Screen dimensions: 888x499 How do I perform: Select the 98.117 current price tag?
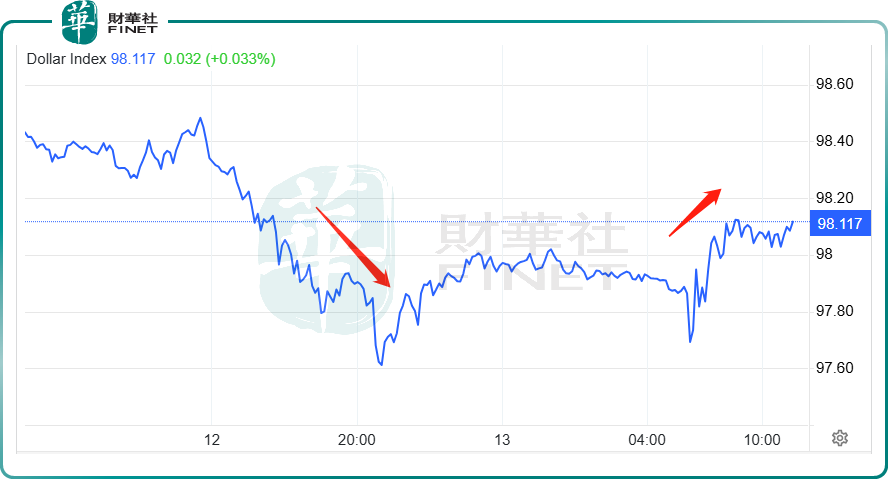tap(840, 223)
